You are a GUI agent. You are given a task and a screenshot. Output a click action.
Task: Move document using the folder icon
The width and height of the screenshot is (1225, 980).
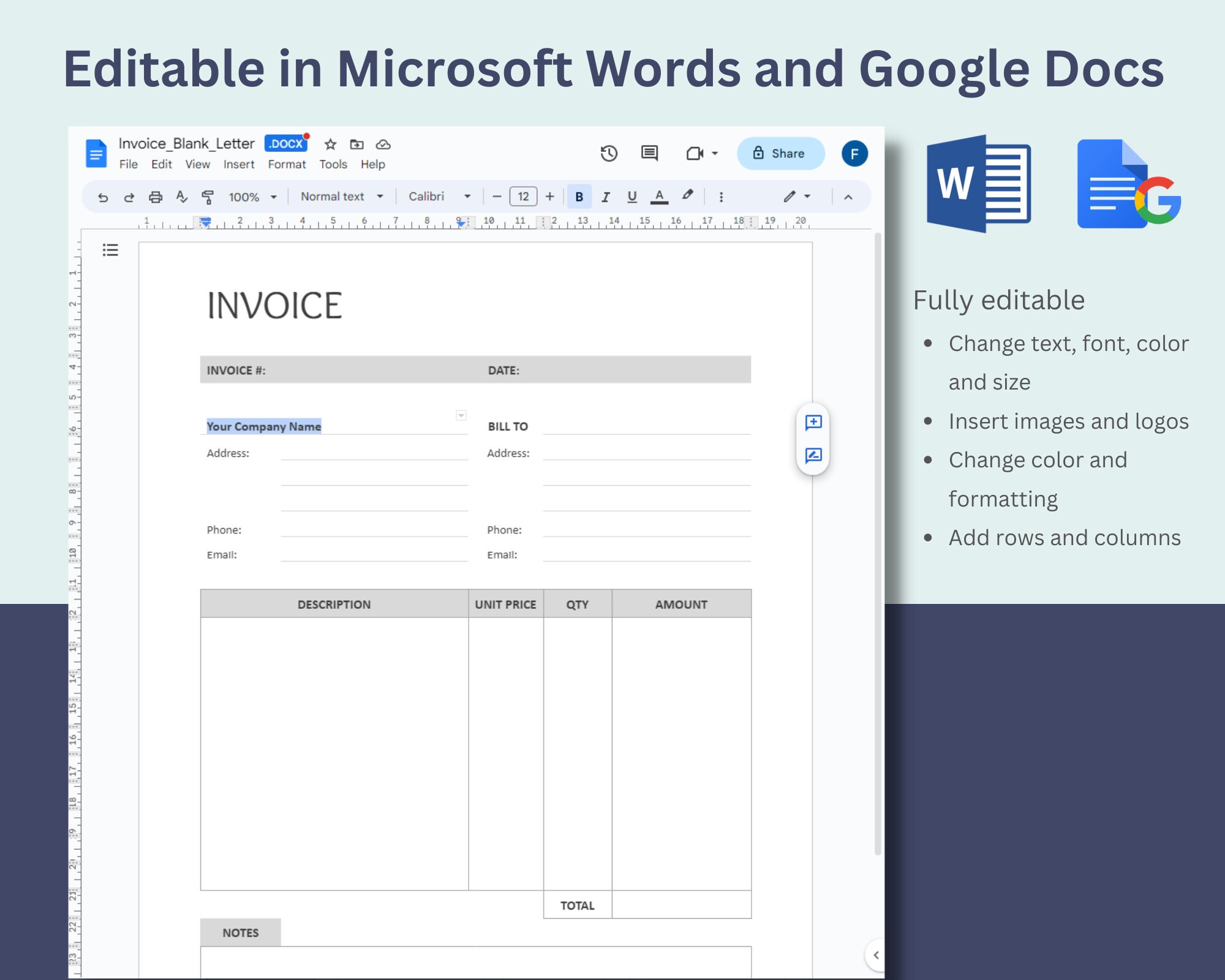(356, 145)
